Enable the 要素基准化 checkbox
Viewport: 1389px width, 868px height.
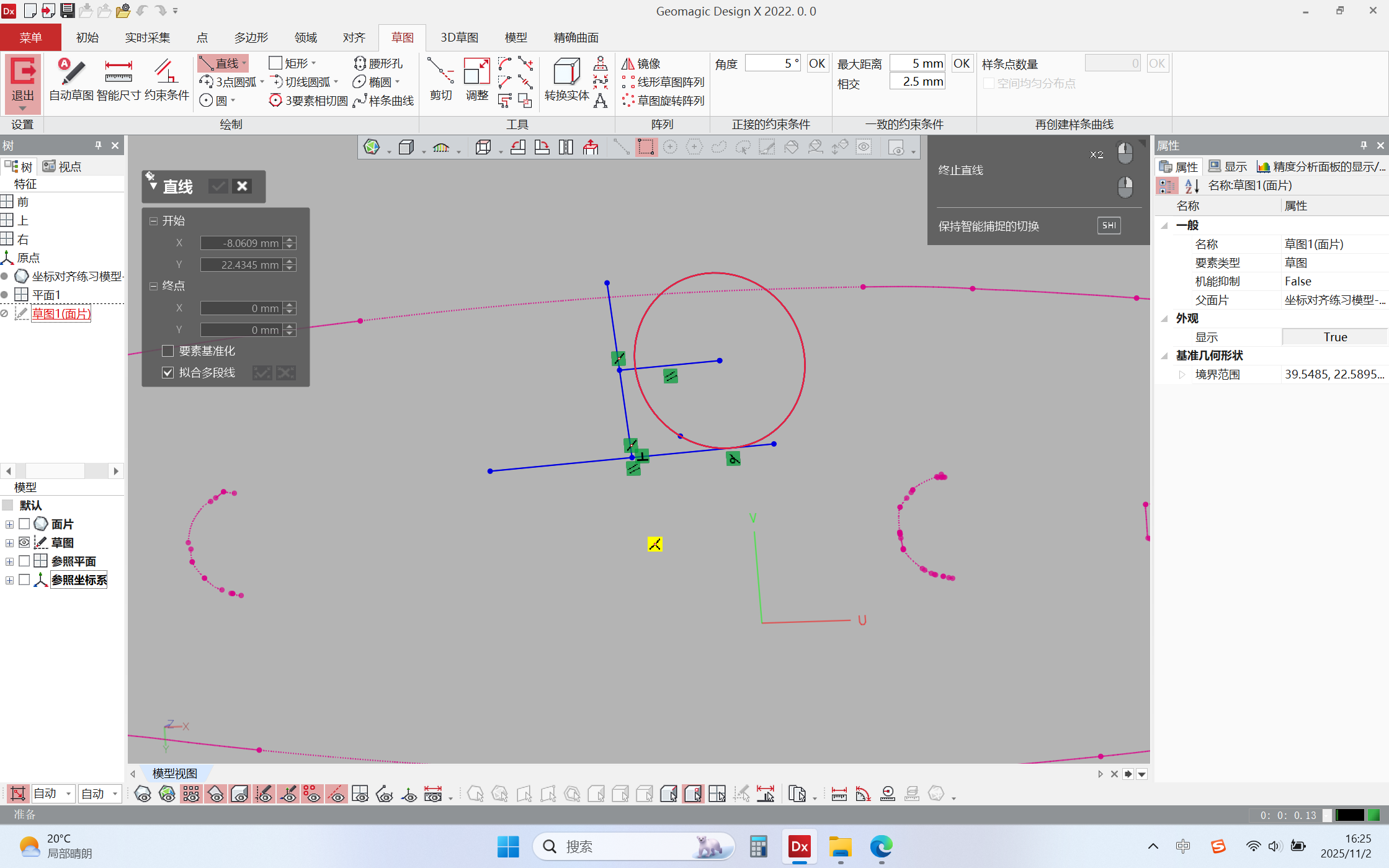click(x=167, y=351)
